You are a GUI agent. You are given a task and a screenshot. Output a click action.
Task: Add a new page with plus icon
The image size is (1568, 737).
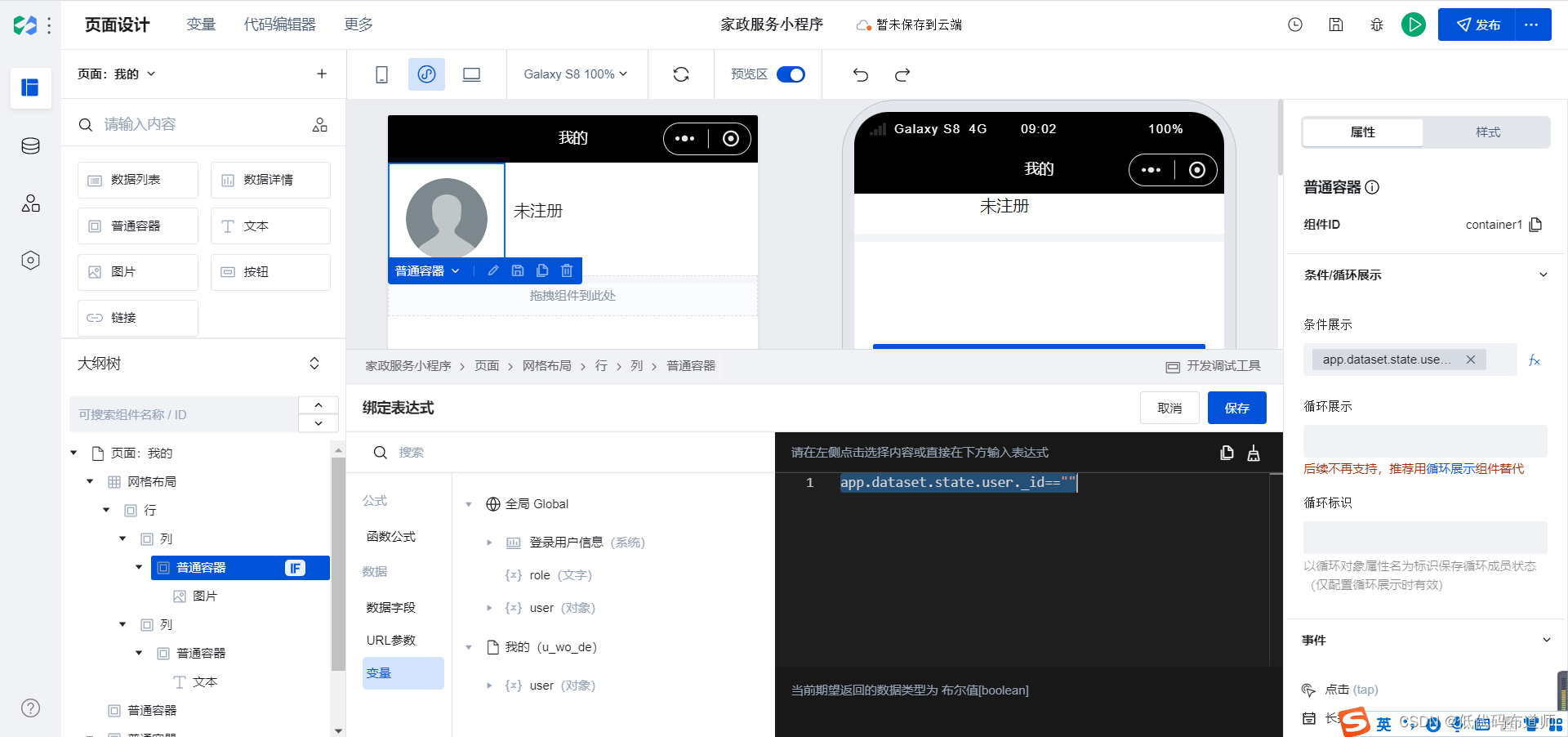click(322, 74)
